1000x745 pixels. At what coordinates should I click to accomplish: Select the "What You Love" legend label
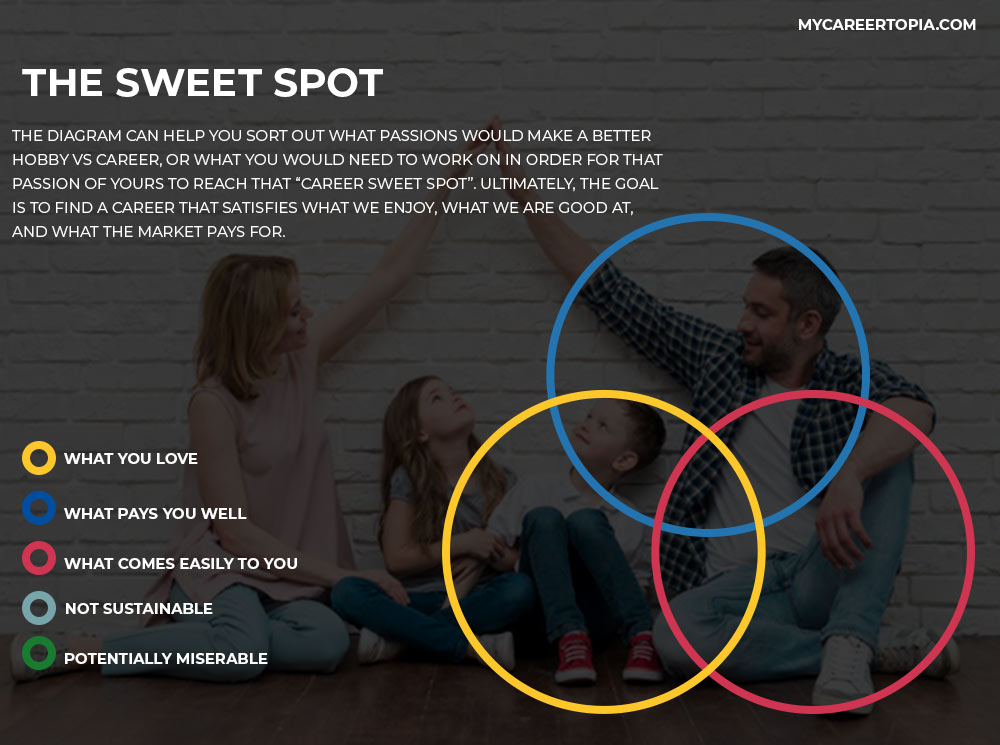click(131, 459)
